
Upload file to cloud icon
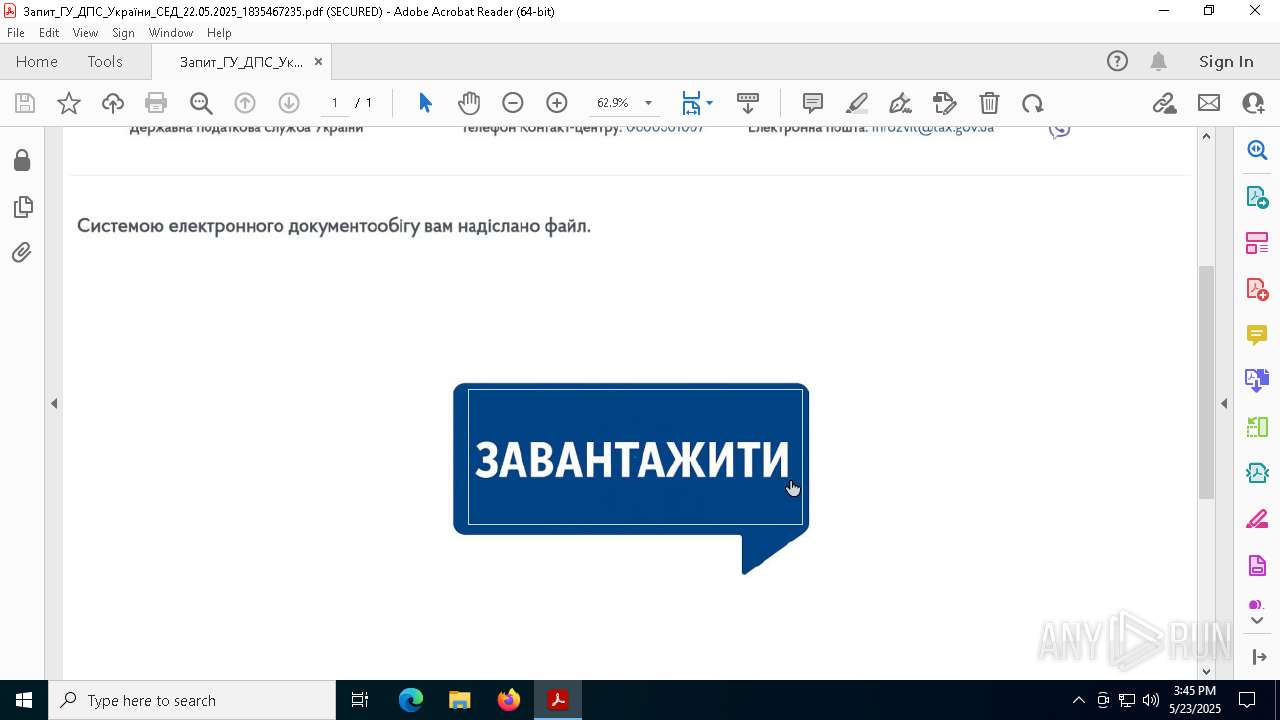[113, 103]
